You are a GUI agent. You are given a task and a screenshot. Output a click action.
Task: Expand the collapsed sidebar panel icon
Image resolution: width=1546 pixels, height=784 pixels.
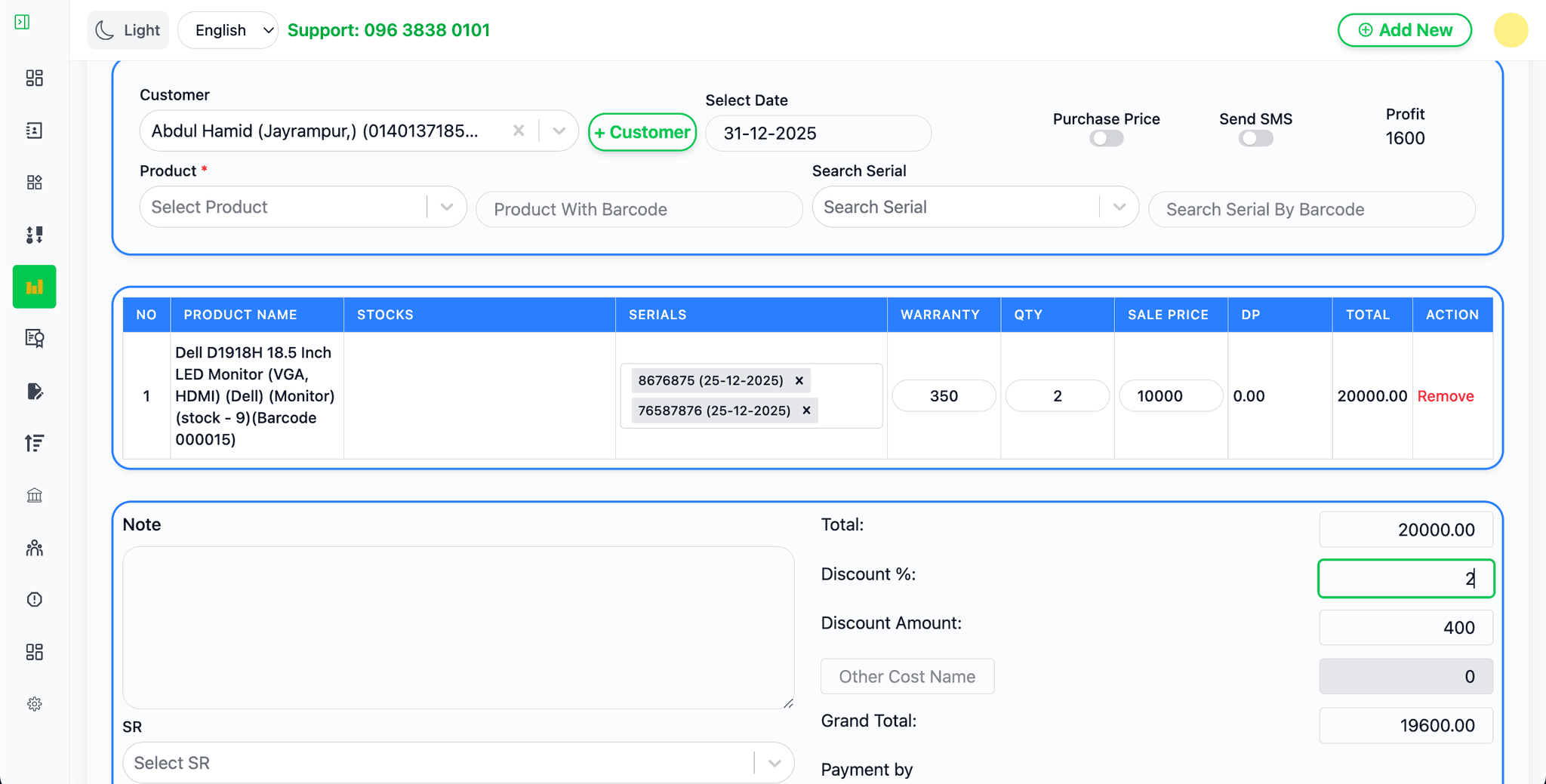[22, 22]
